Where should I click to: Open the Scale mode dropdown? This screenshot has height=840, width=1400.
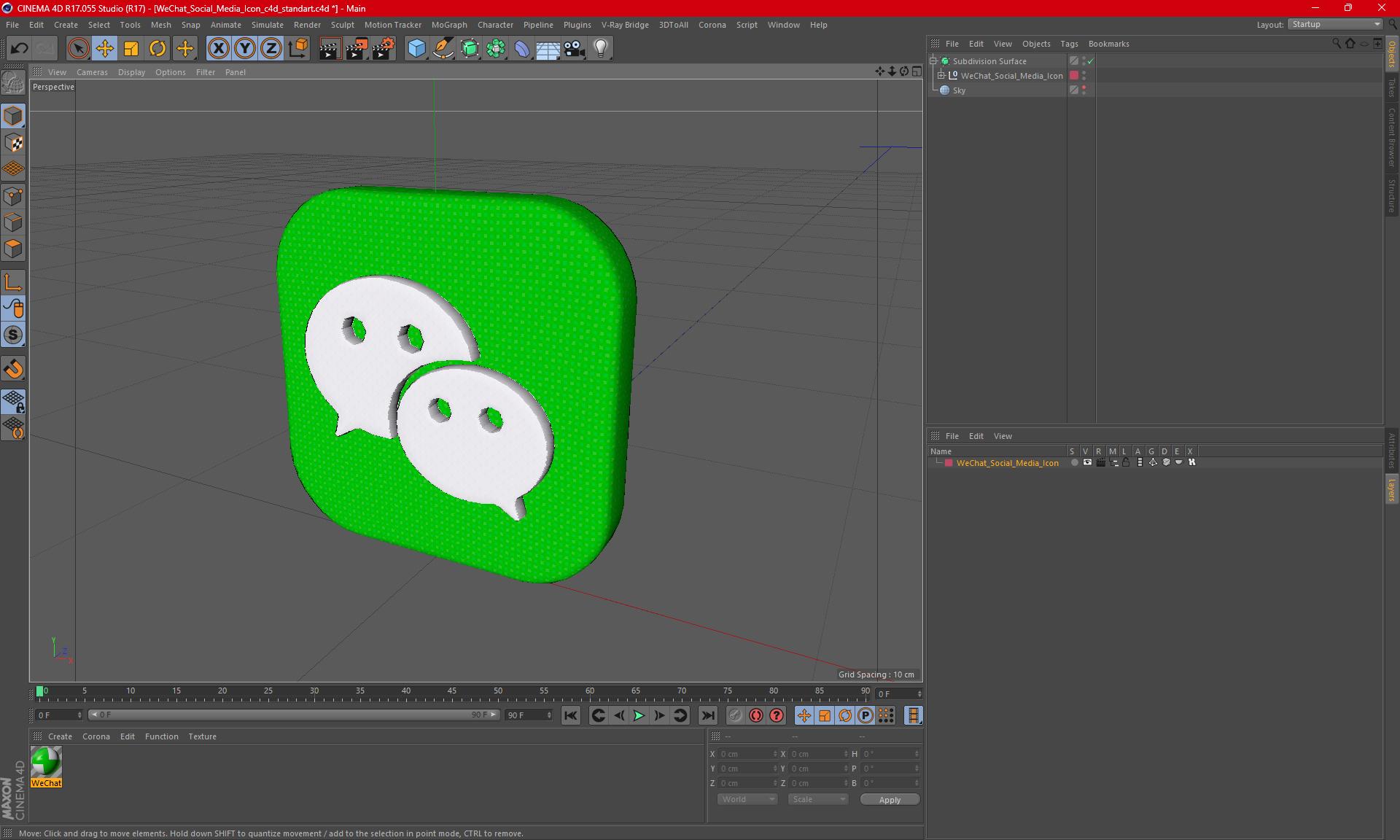click(818, 799)
